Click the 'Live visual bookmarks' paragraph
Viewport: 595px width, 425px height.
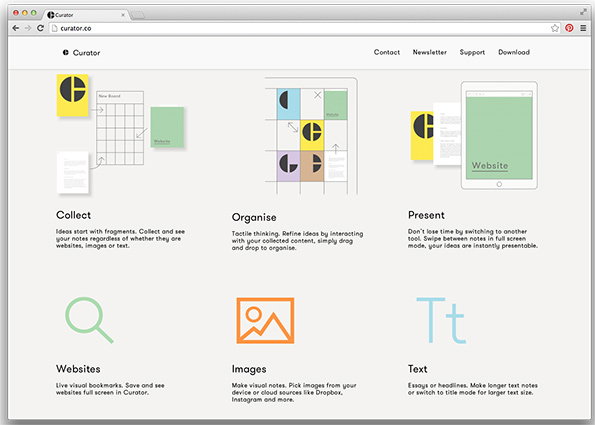[110, 389]
